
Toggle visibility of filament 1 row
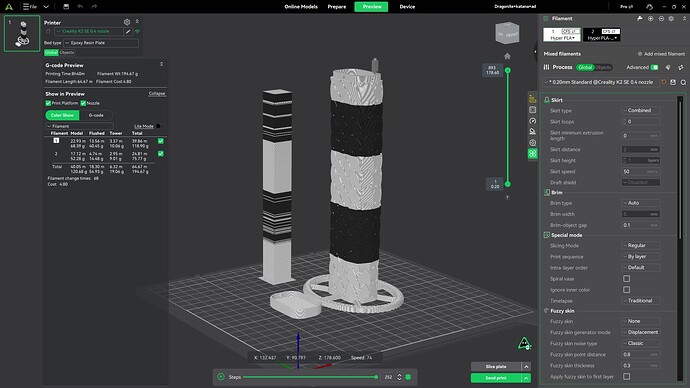(x=161, y=141)
